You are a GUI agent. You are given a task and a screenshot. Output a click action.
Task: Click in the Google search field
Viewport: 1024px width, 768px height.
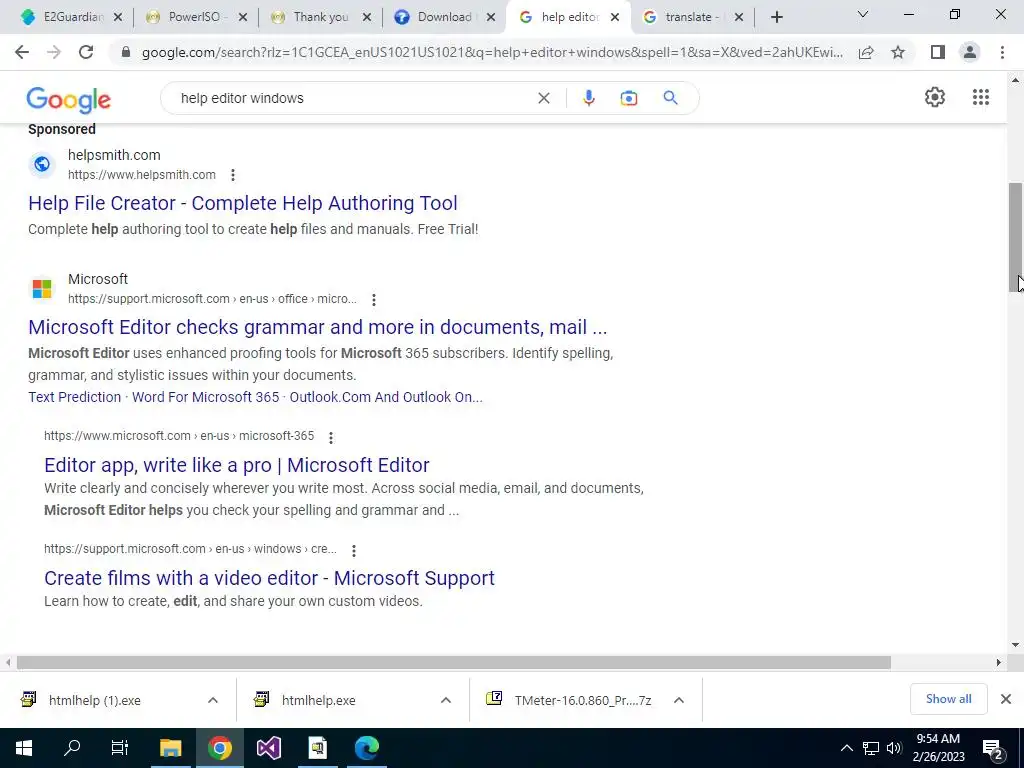coord(353,98)
